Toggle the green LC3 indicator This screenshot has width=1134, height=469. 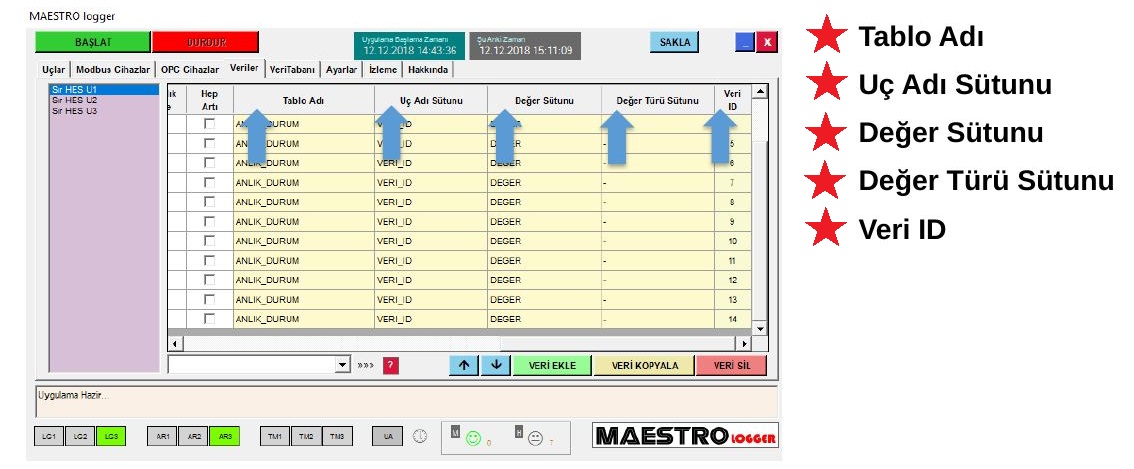[111, 436]
